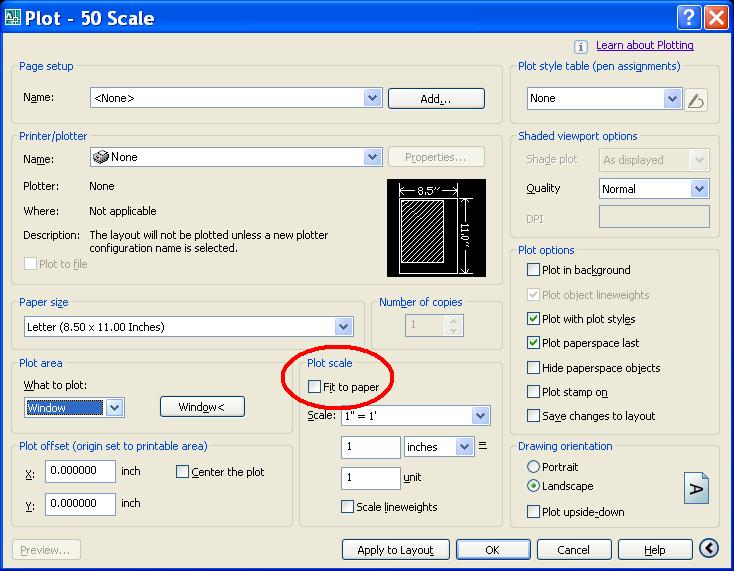Click the X offset input field

pos(81,471)
